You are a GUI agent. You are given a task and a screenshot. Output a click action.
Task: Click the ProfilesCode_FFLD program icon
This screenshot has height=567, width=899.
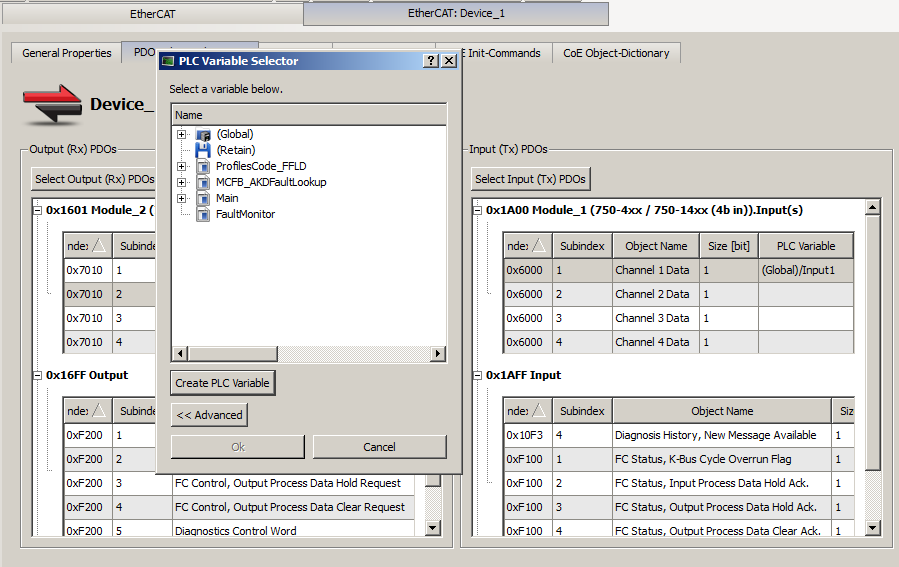[203, 167]
